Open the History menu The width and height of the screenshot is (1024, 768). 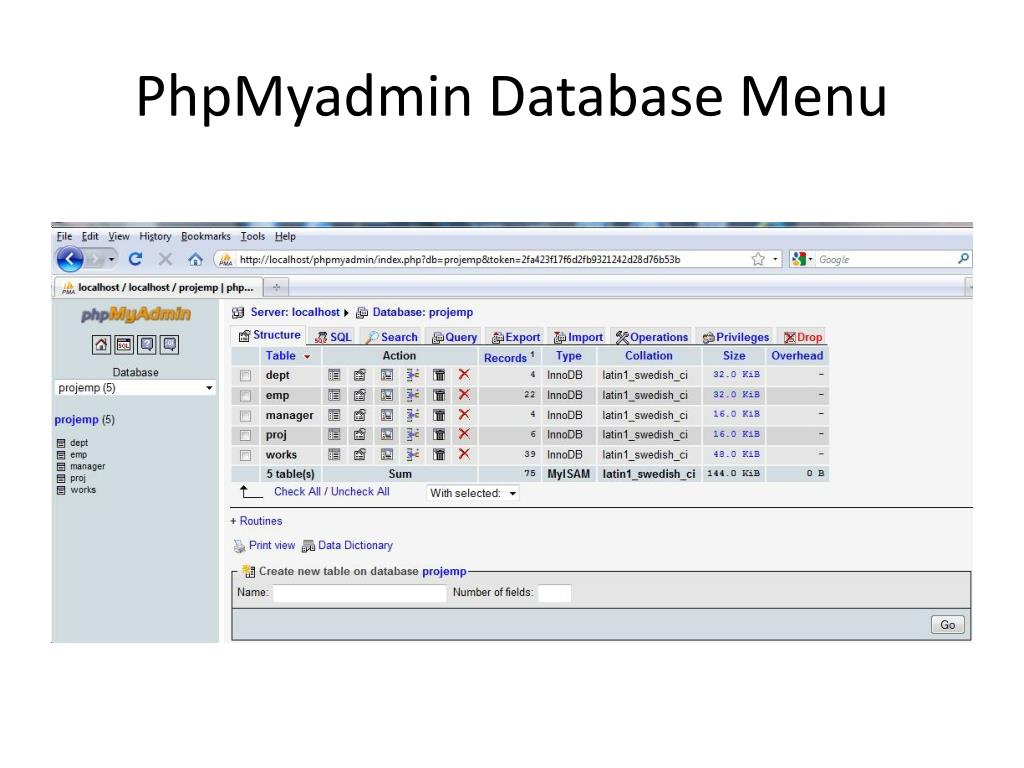pyautogui.click(x=155, y=236)
